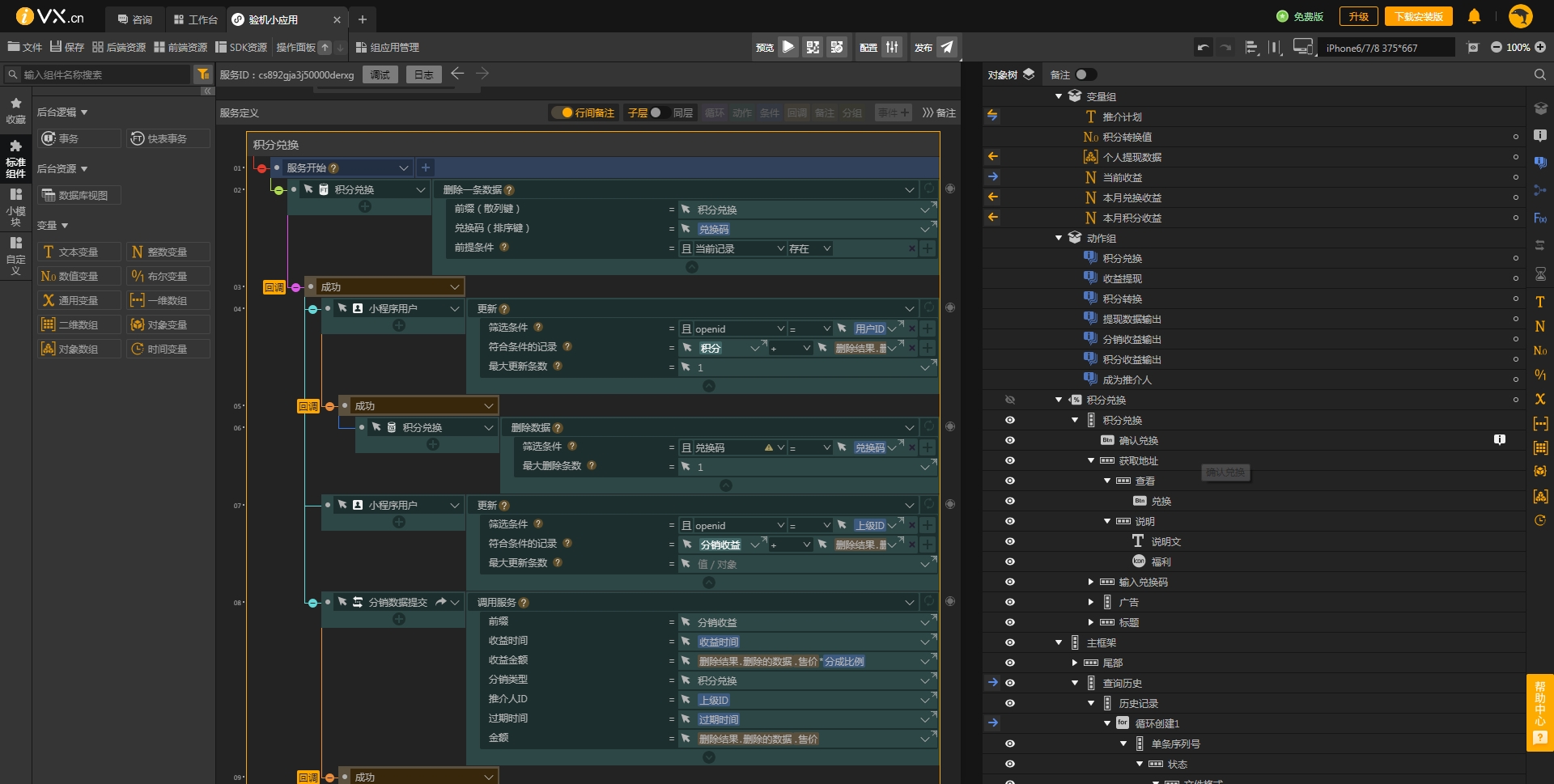This screenshot has width=1554, height=784.
Task: Collapse left panel with double chevron
Action: coord(207,91)
